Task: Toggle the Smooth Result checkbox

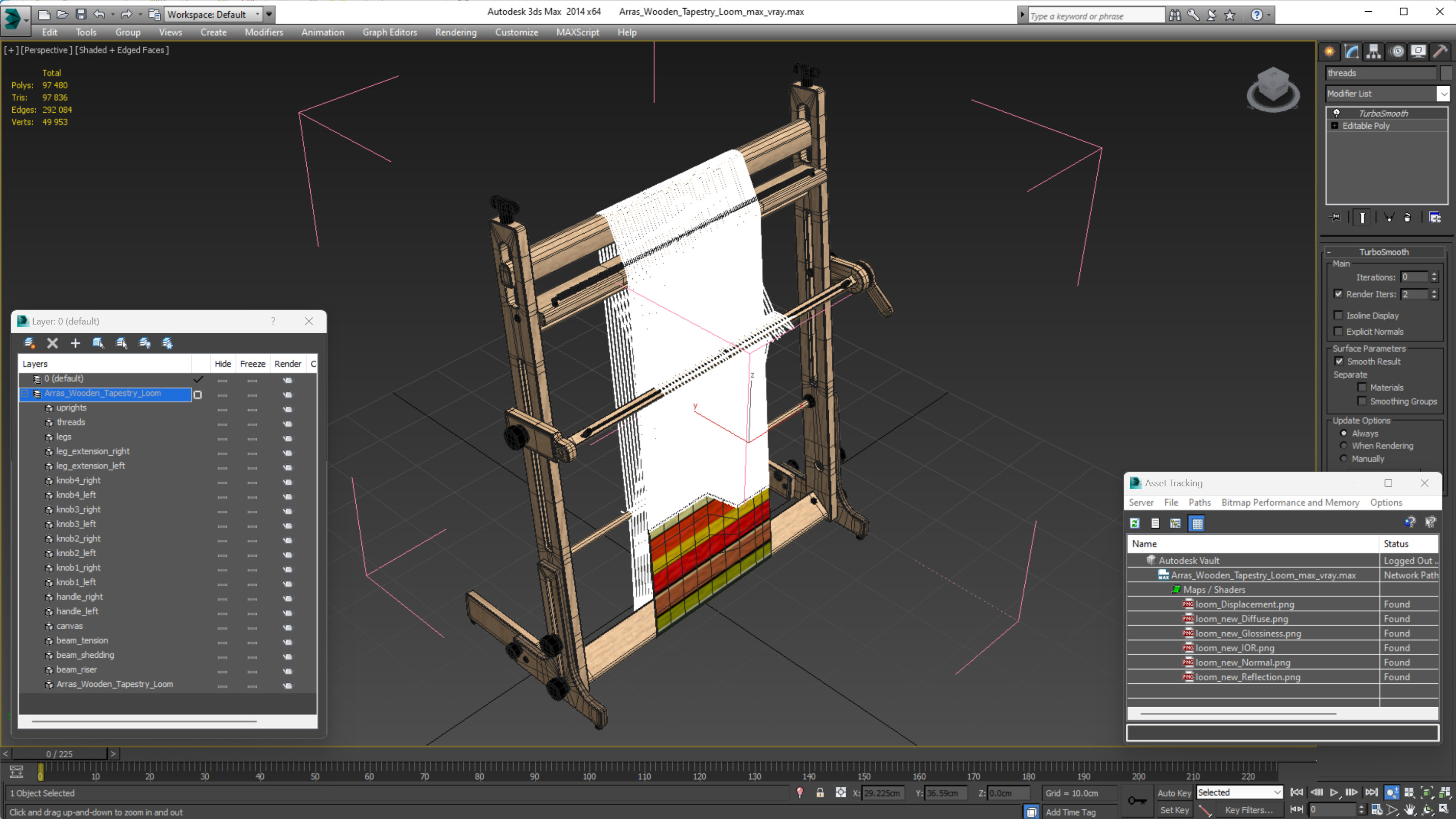Action: (x=1339, y=361)
